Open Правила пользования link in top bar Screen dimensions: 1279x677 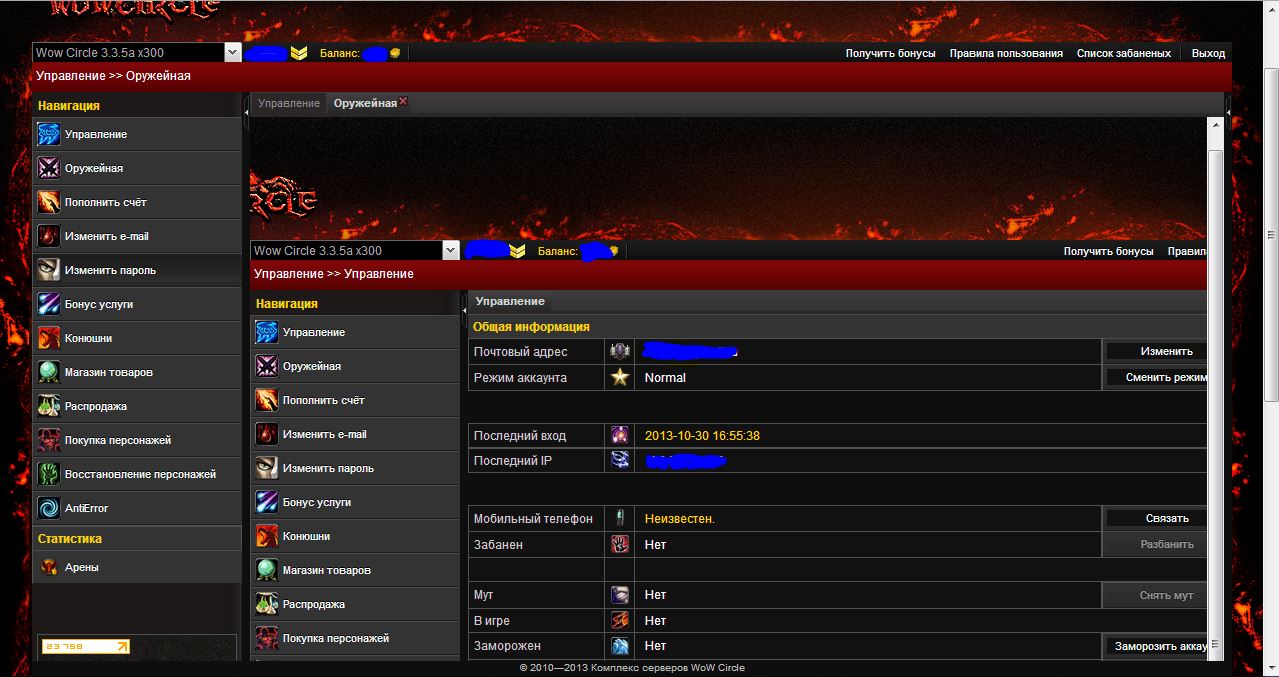1006,53
